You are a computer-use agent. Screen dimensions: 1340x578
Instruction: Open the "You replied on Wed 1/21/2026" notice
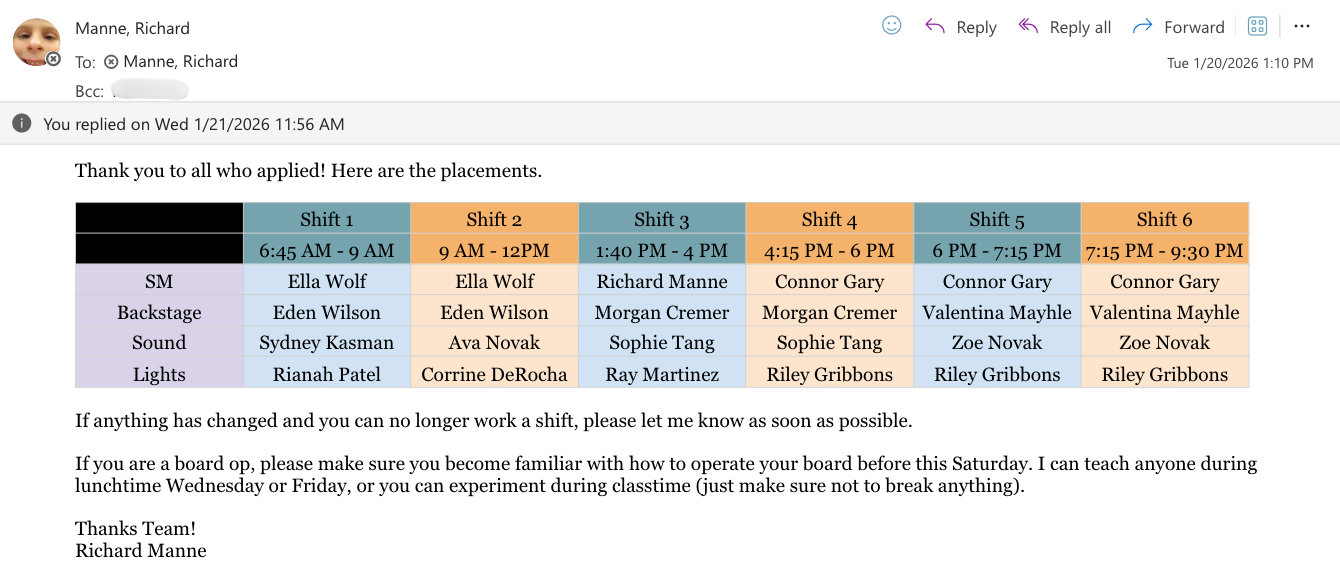[x=194, y=124]
